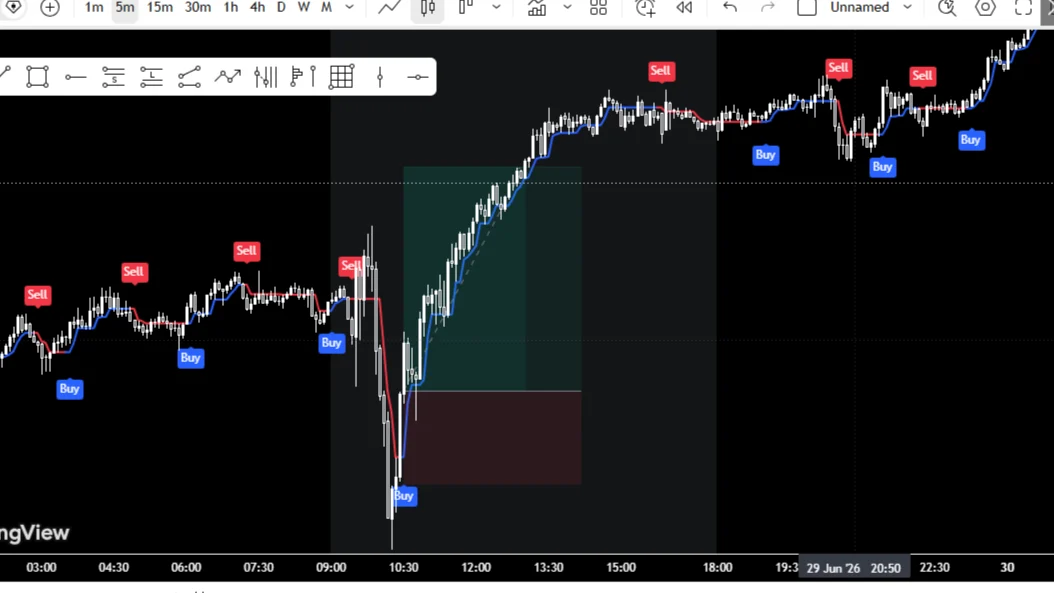Select the horizontal ray tool
The width and height of the screenshot is (1054, 593).
75,77
